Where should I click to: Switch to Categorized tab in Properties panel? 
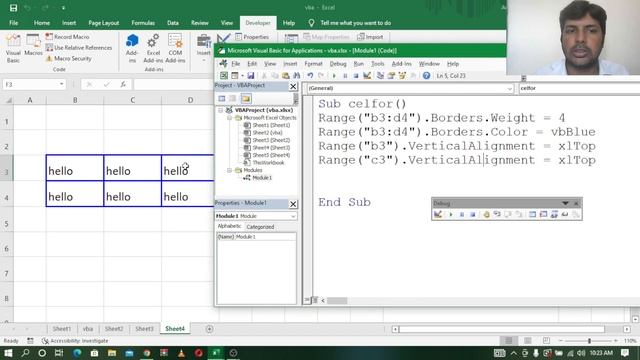[260, 227]
